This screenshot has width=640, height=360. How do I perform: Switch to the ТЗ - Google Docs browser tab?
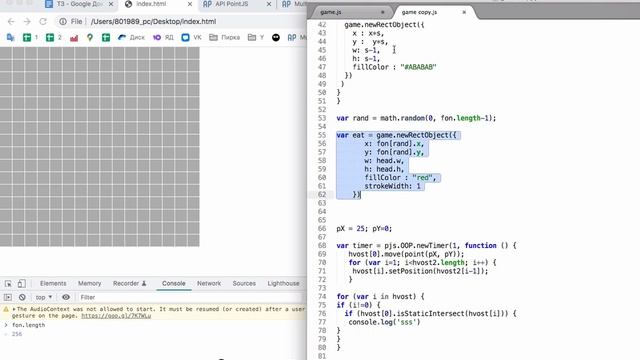point(80,4)
